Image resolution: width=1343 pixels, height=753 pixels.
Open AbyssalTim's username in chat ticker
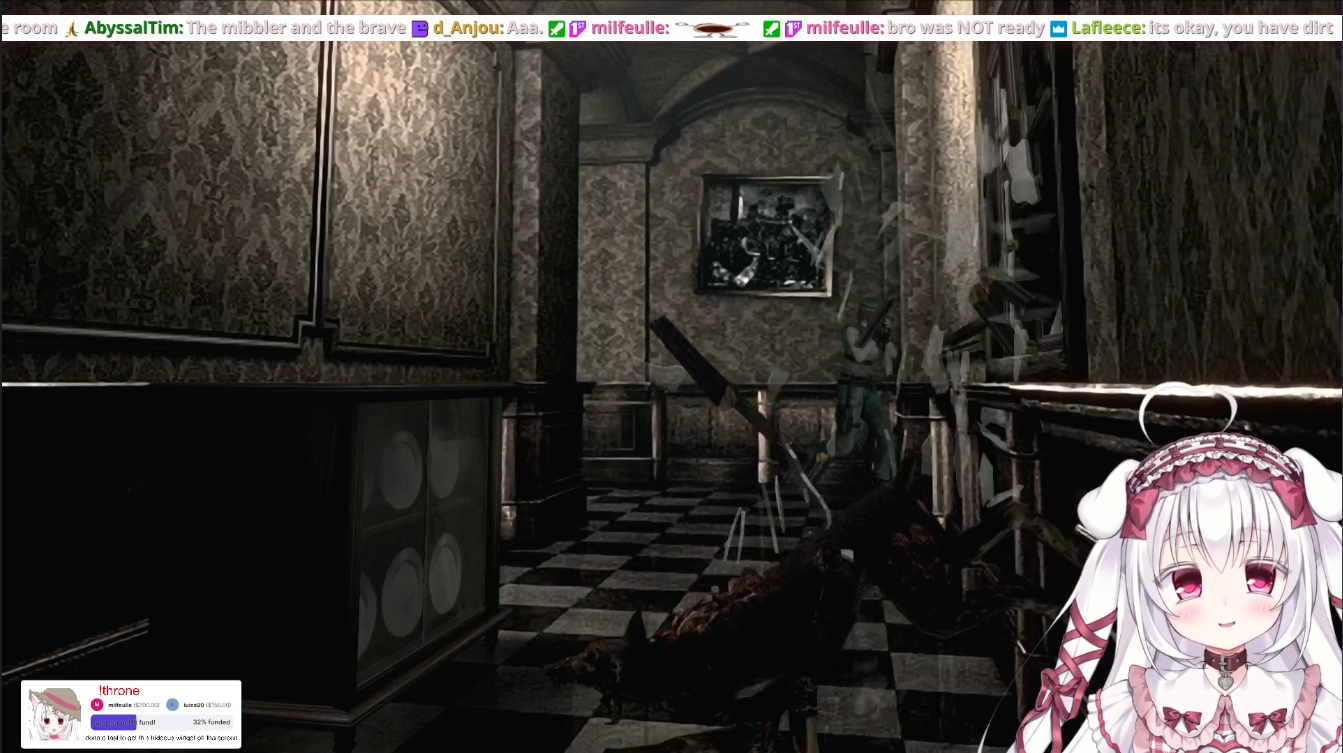point(133,28)
